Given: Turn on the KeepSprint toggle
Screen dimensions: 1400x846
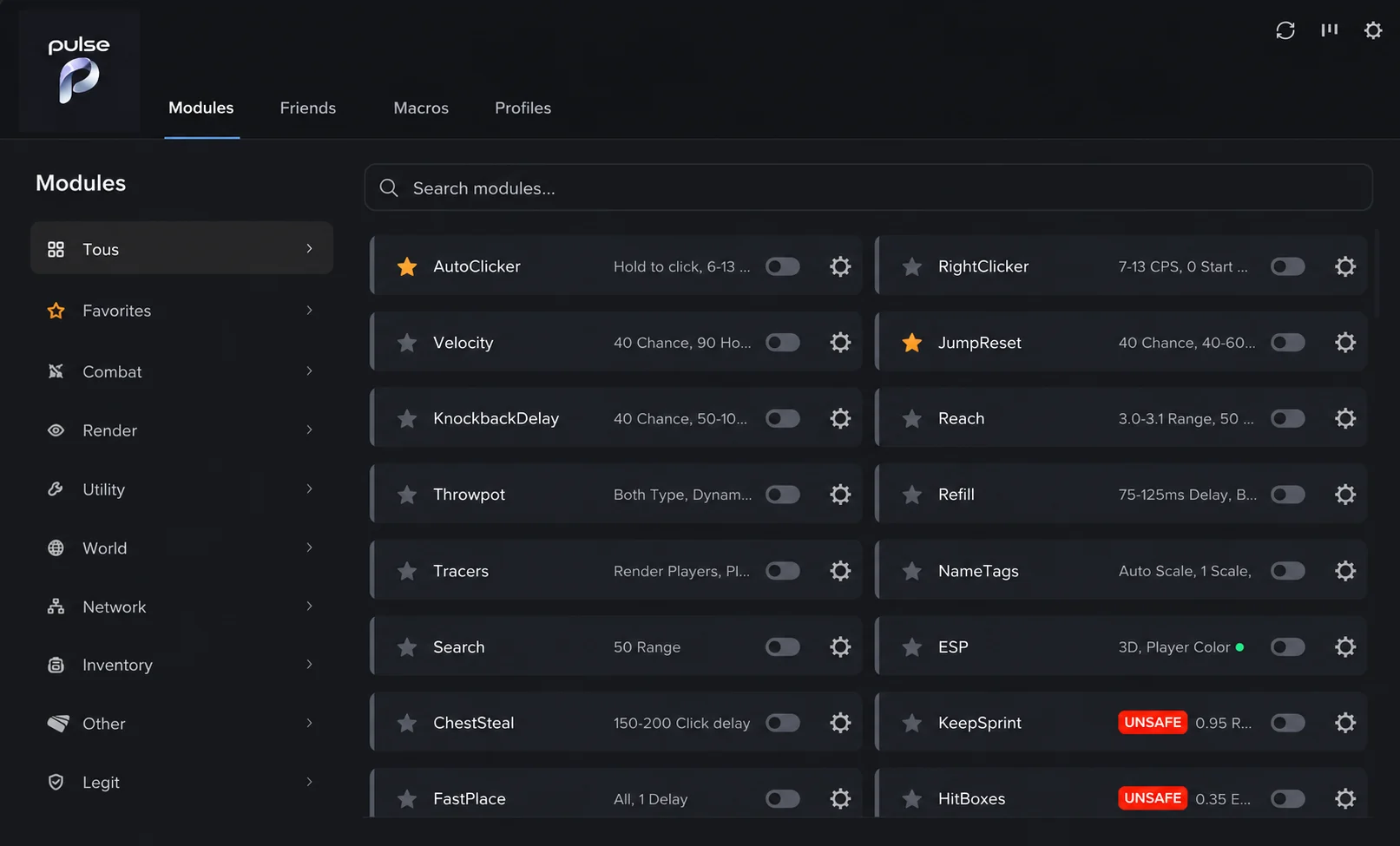Looking at the screenshot, I should pos(1288,723).
